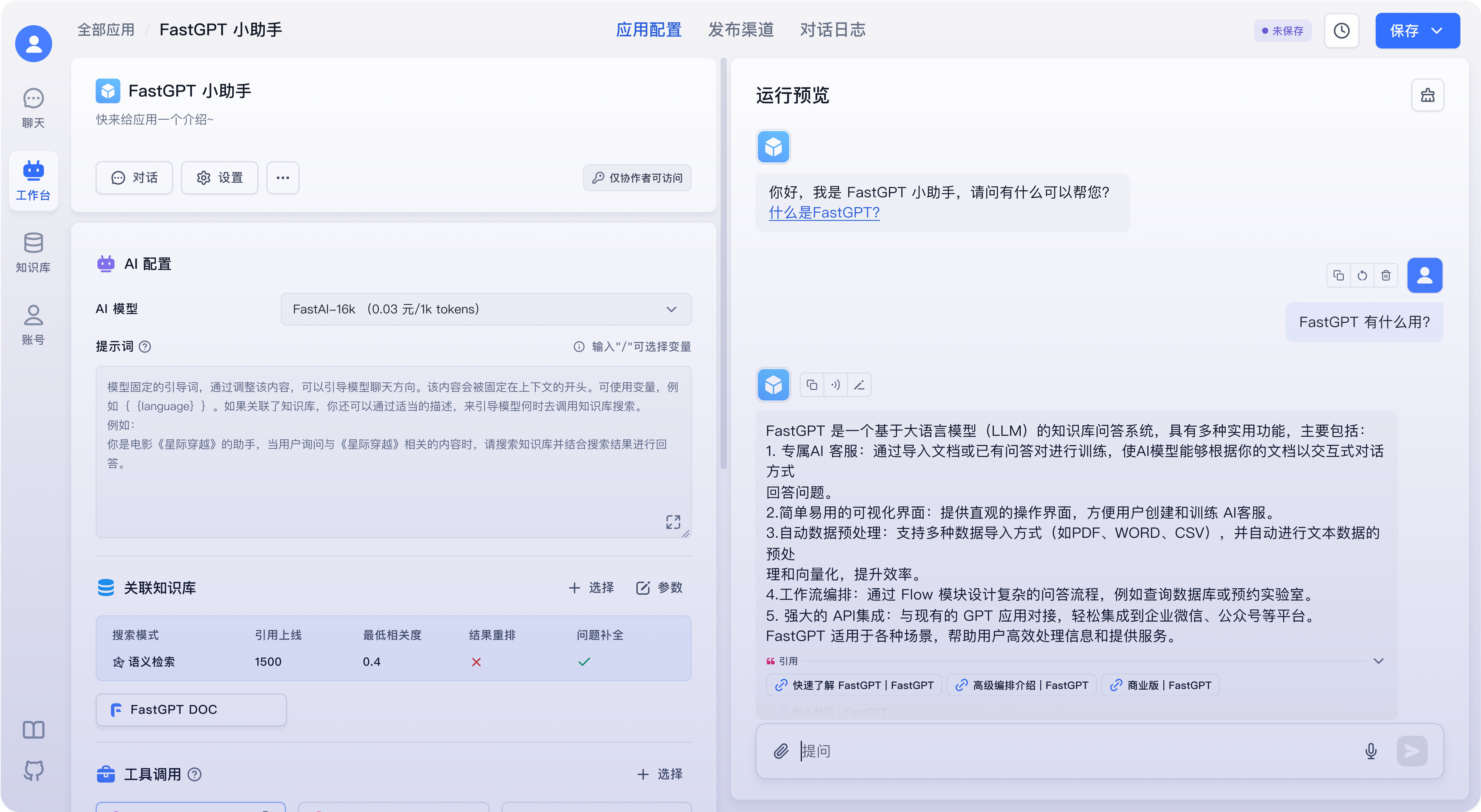
Task: Click the 语义检索 search mode value
Action: [x=143, y=662]
